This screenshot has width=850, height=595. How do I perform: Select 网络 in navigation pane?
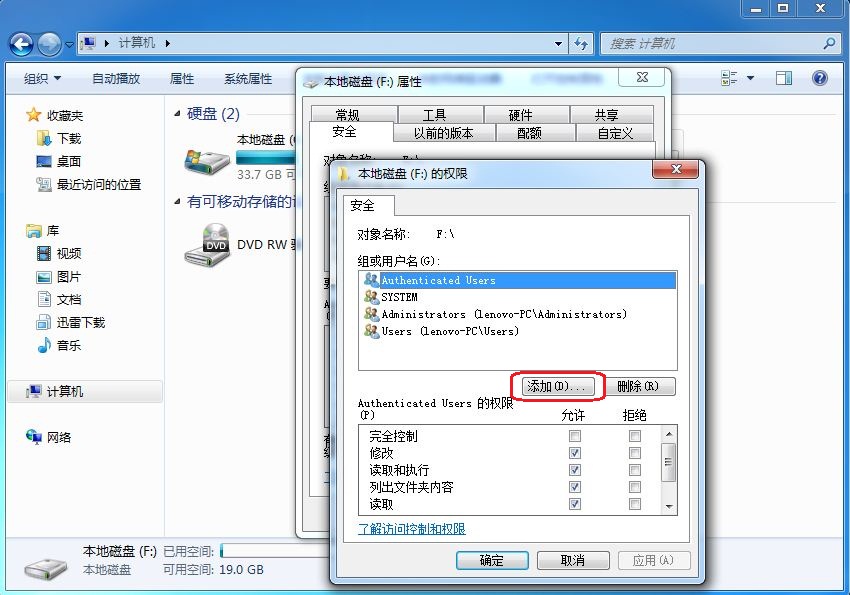(59, 437)
